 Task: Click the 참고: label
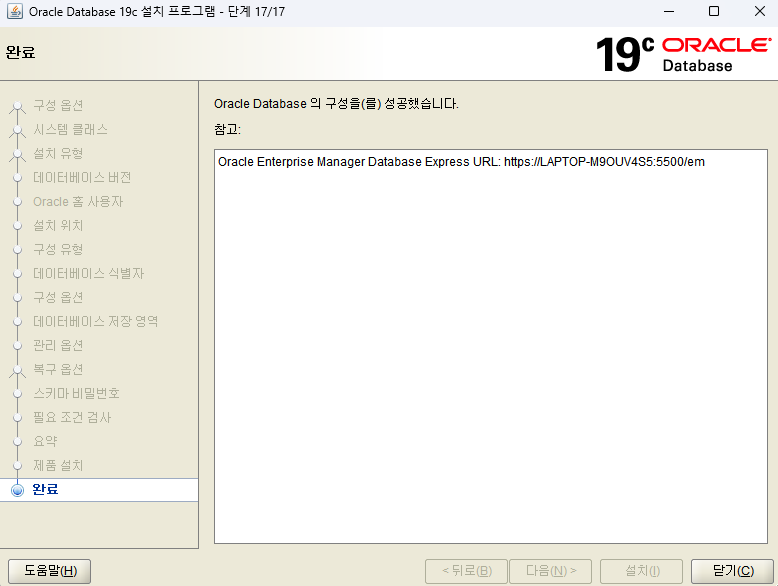click(227, 130)
